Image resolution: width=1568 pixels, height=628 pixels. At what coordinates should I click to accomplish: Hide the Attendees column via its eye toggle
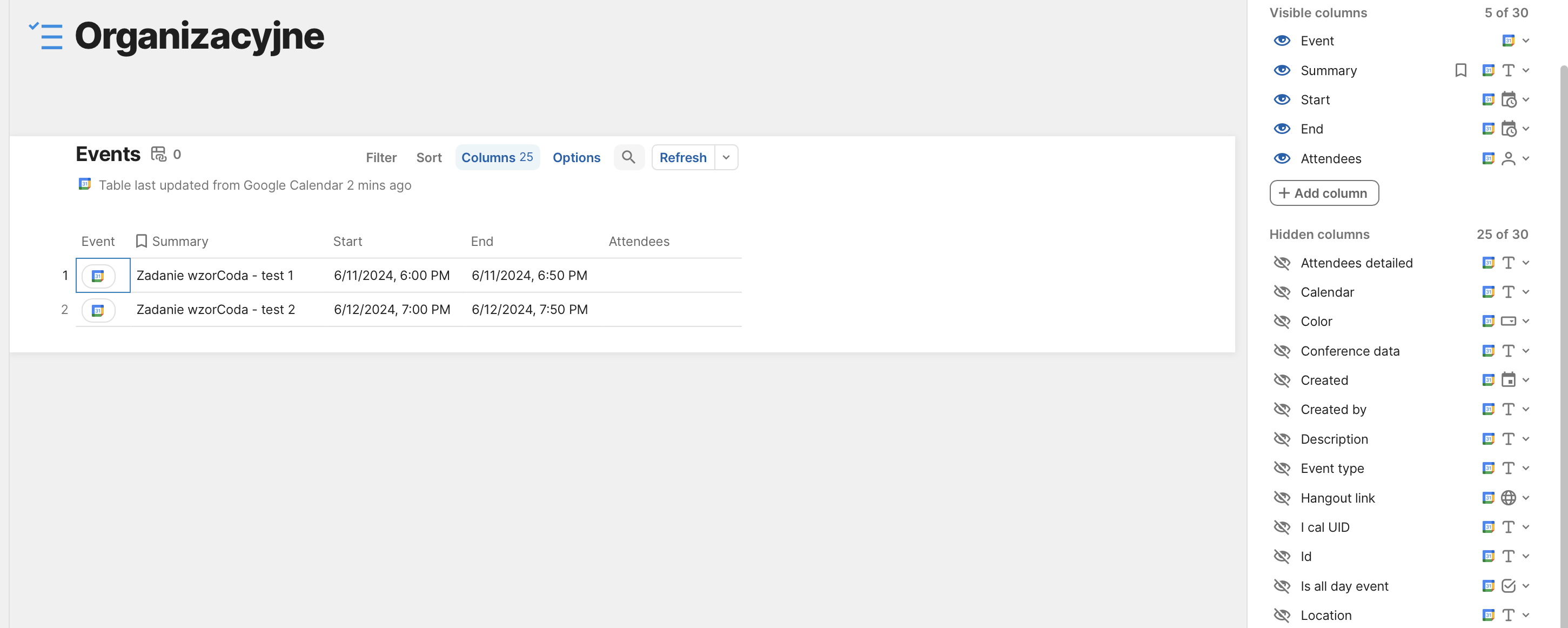(1282, 158)
